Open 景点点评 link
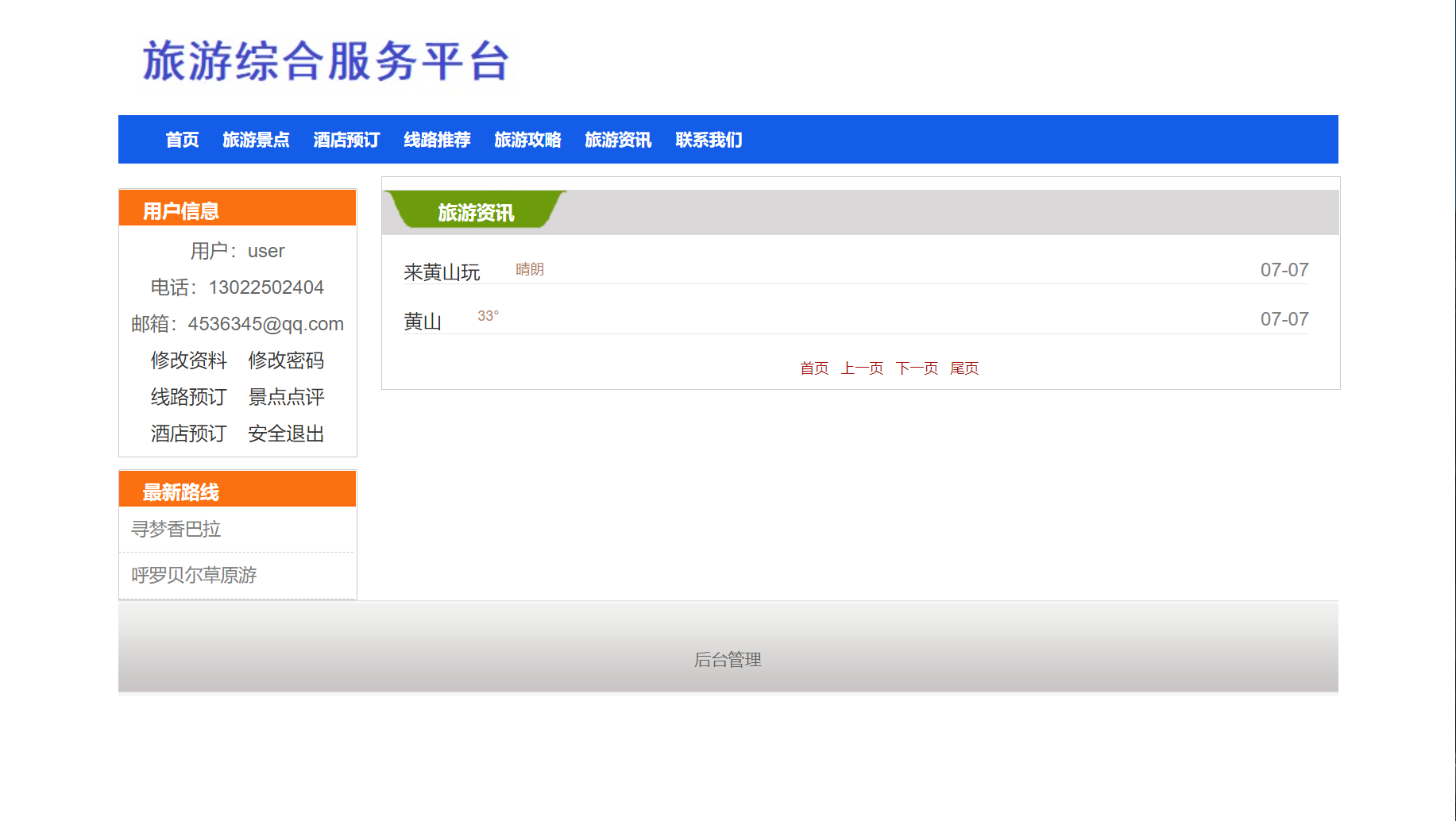Viewport: 1456px width, 821px height. pyautogui.click(x=285, y=398)
